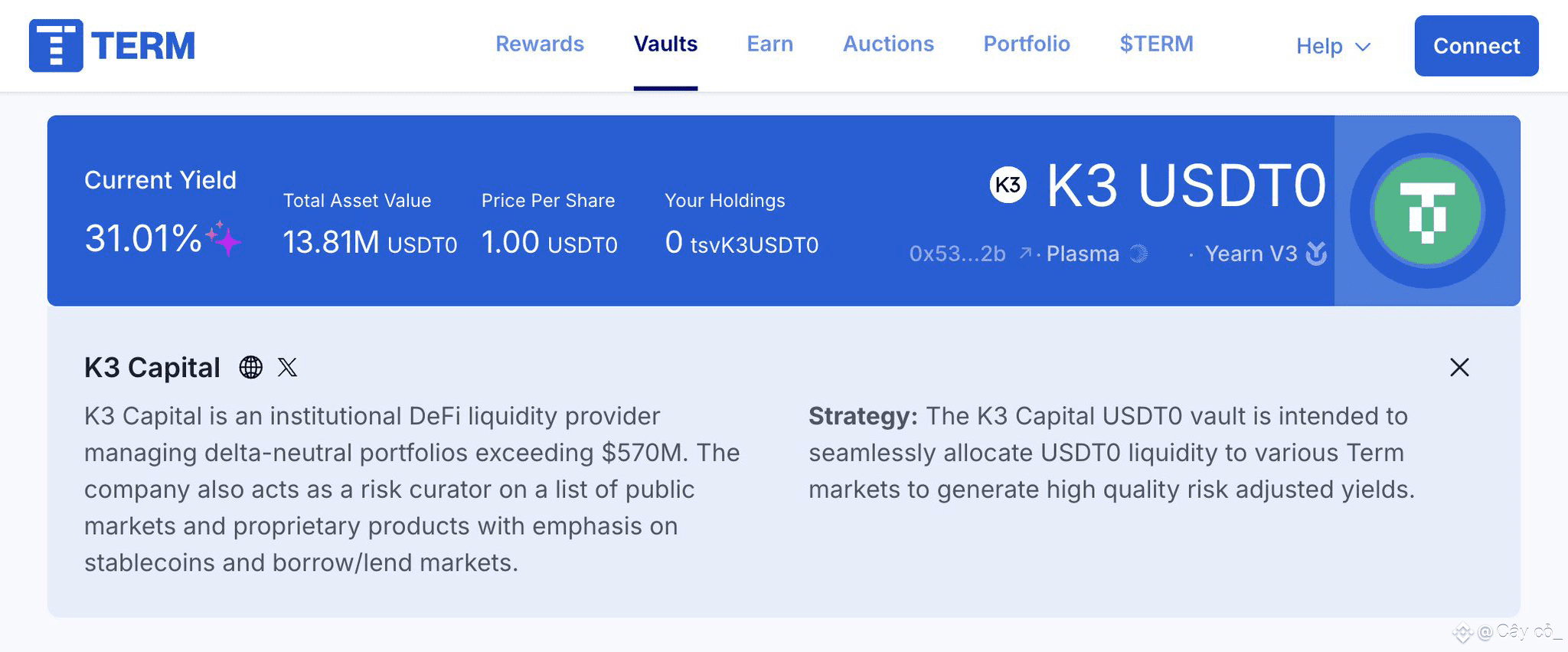The width and height of the screenshot is (1568, 652).
Task: Click the TERM logo icon
Action: tap(55, 46)
